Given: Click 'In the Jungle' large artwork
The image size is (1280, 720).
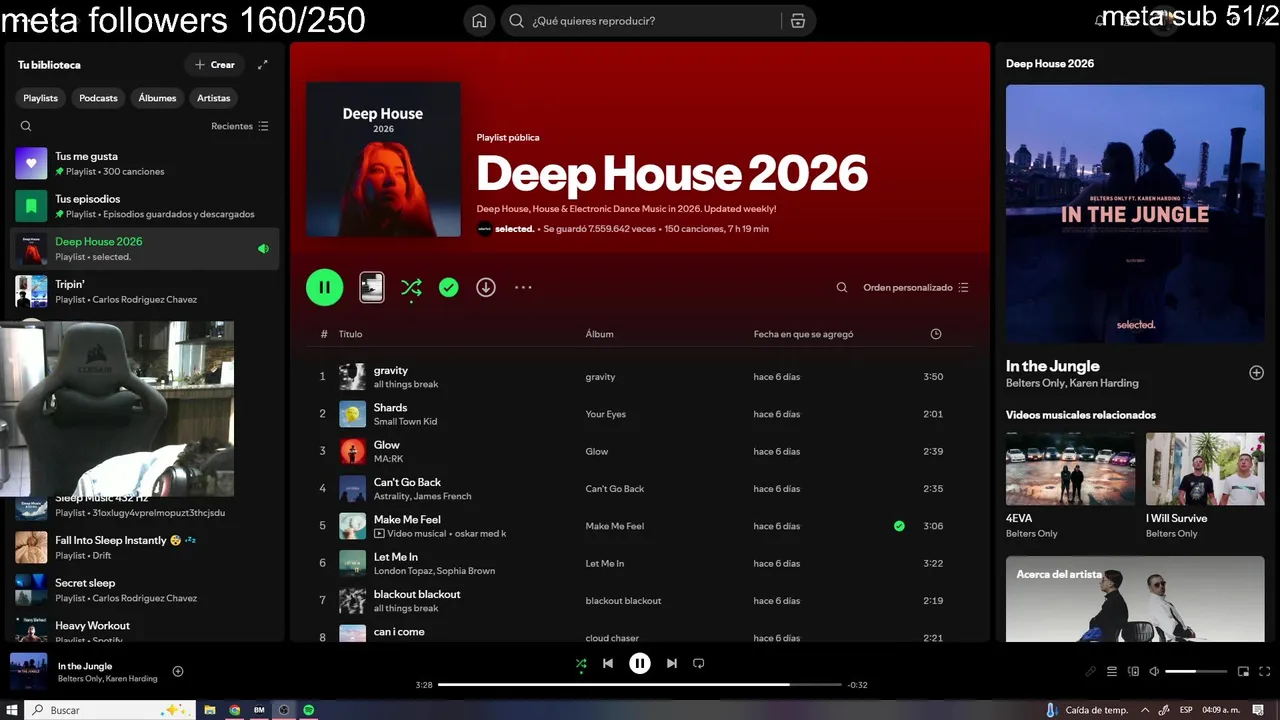Looking at the screenshot, I should click(1135, 214).
